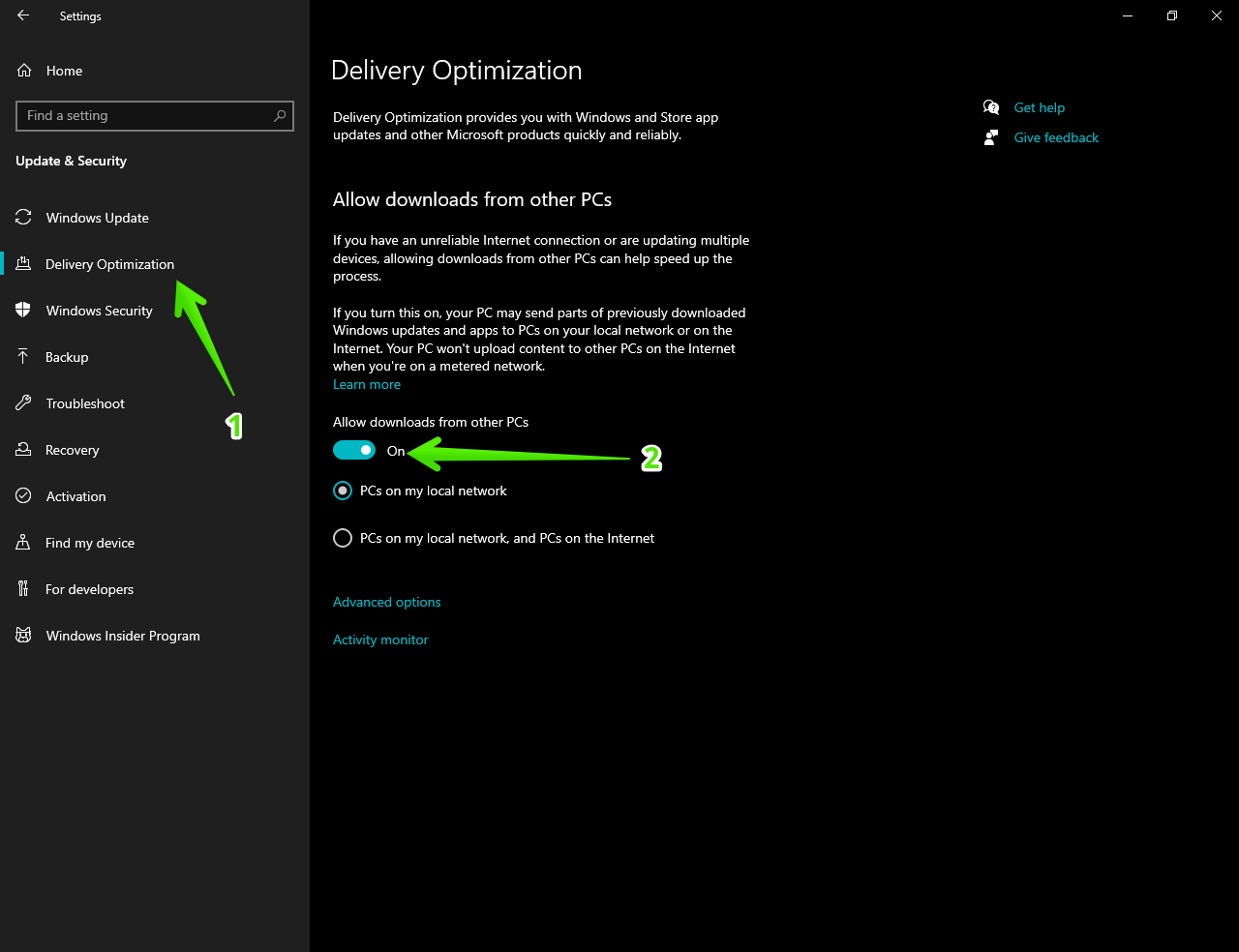This screenshot has height=952, width=1239.
Task: Open Windows Update settings page
Action: [x=98, y=218]
